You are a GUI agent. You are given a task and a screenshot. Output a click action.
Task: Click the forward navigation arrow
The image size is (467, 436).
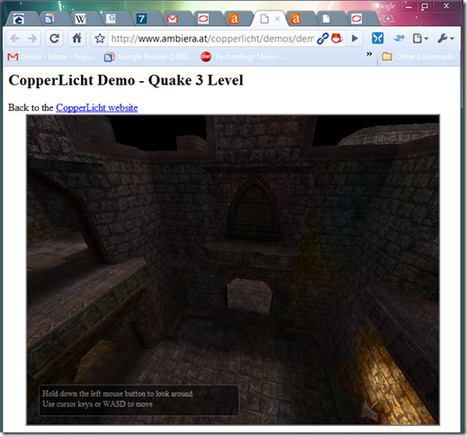click(x=32, y=39)
